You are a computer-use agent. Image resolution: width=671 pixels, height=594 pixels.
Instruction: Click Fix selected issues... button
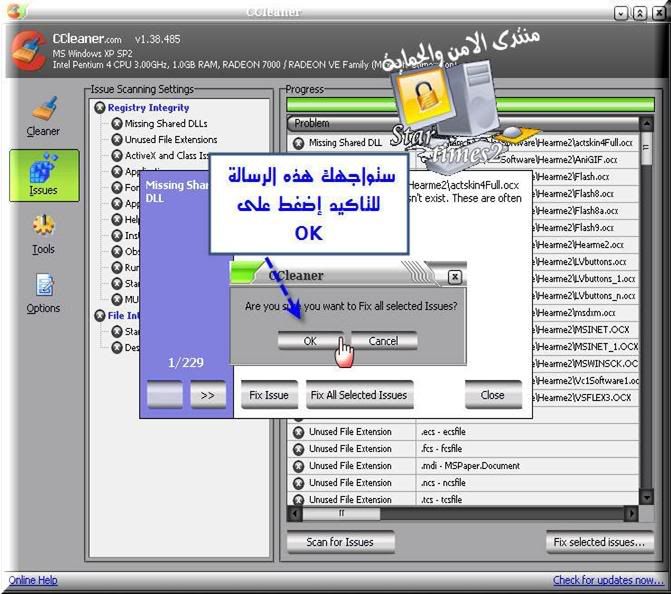point(600,542)
